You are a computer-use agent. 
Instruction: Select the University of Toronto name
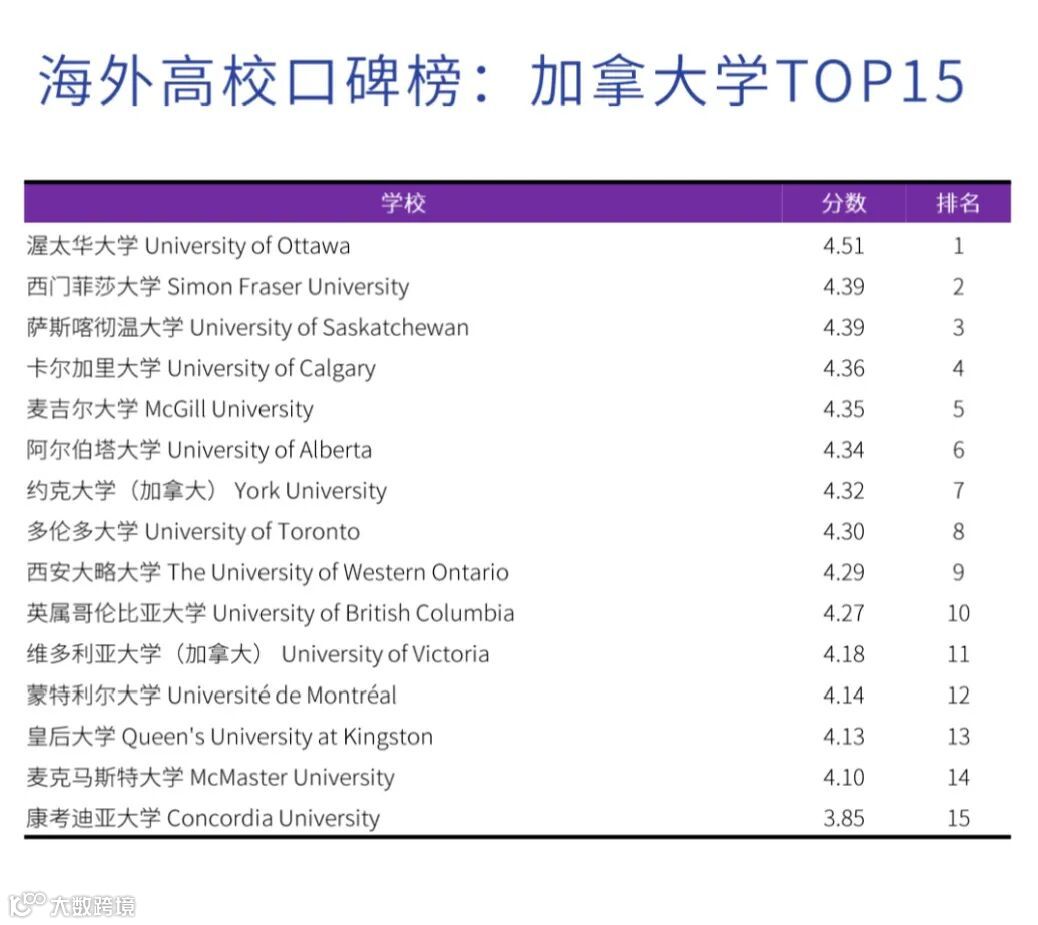[193, 532]
